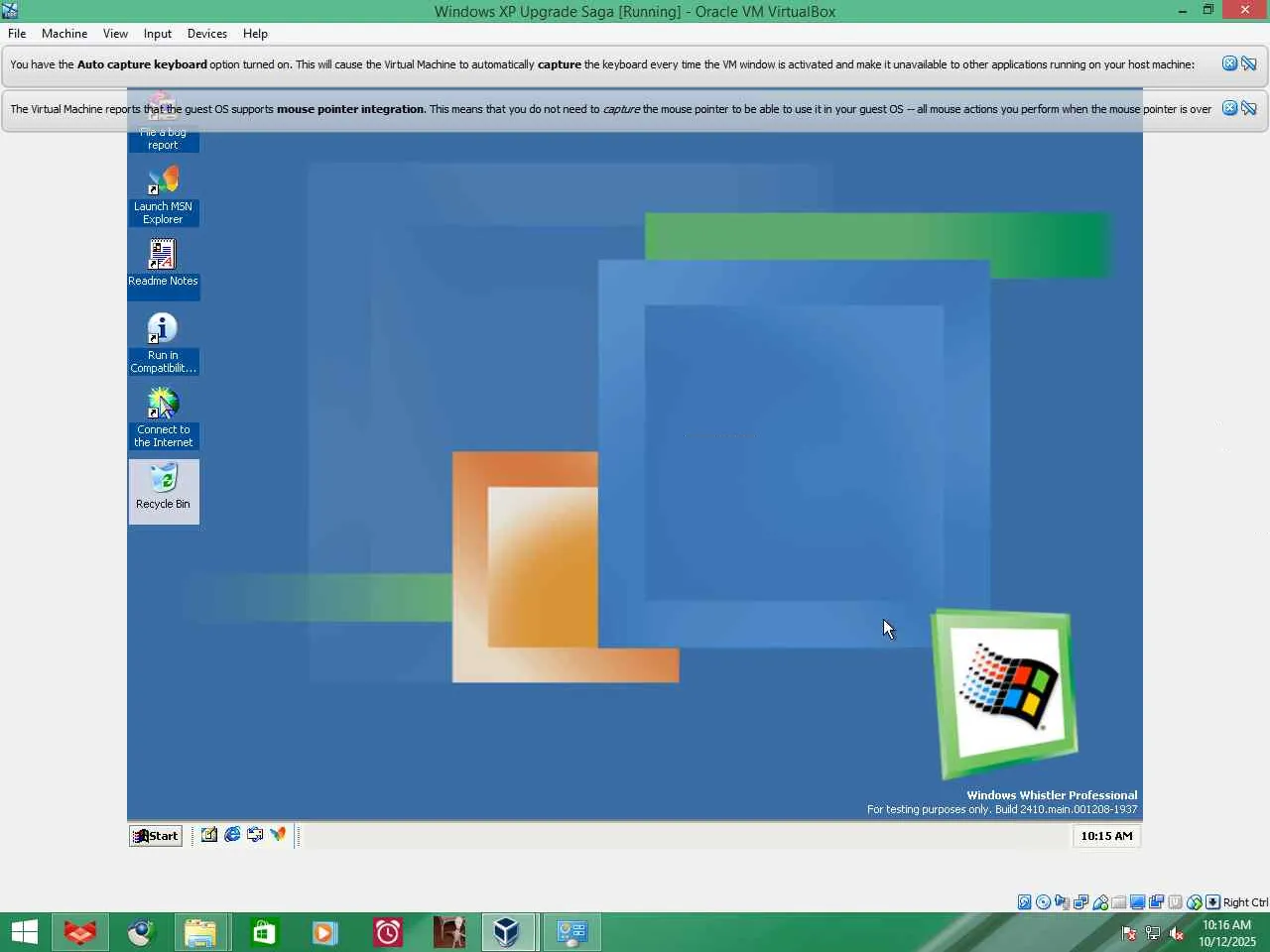This screenshot has height=952, width=1270.
Task: Switch to the VirtualBox taskbar button
Action: tap(507, 932)
